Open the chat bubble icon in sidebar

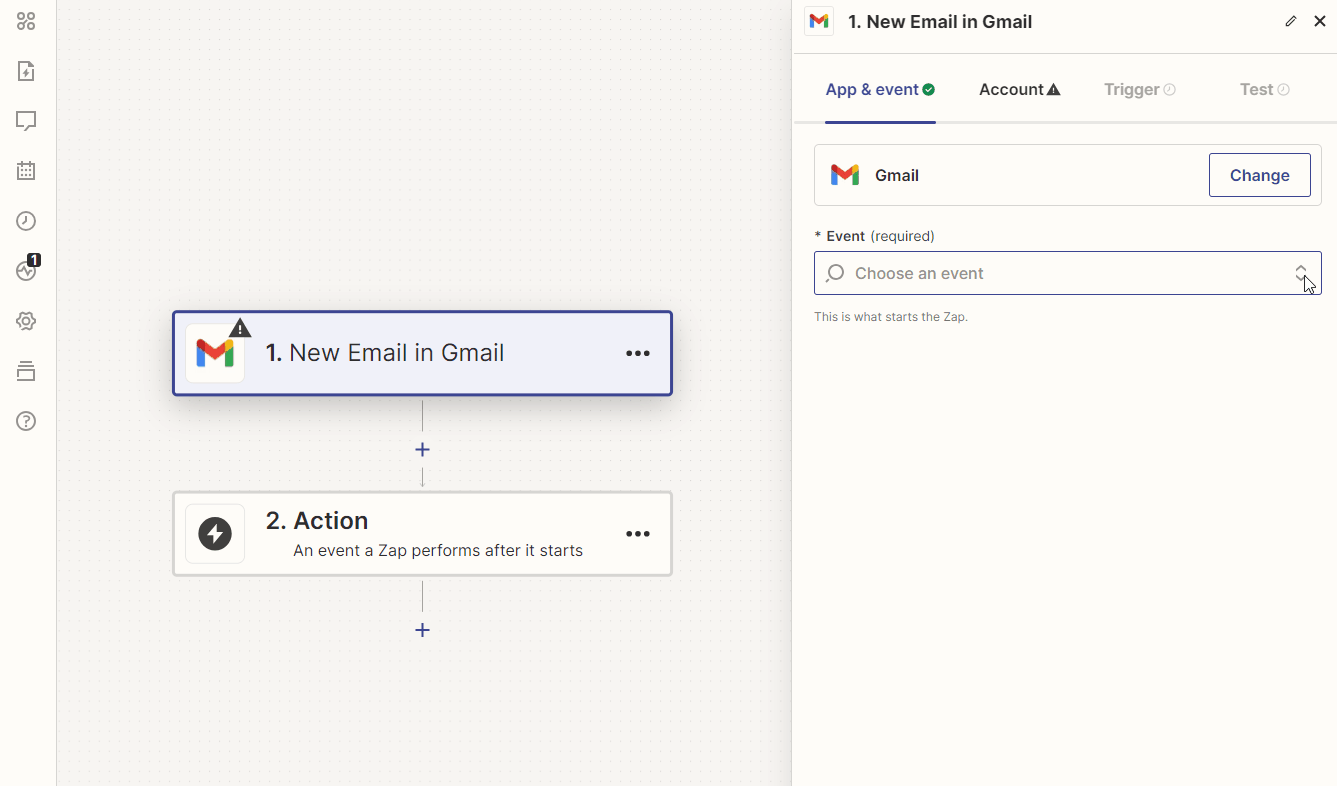coord(26,121)
